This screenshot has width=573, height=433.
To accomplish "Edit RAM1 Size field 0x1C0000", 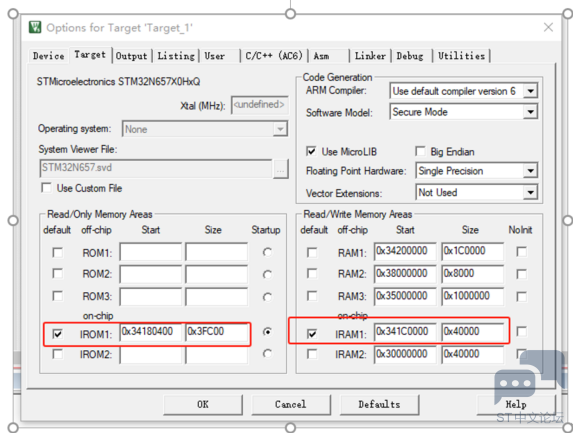I will pos(473,251).
